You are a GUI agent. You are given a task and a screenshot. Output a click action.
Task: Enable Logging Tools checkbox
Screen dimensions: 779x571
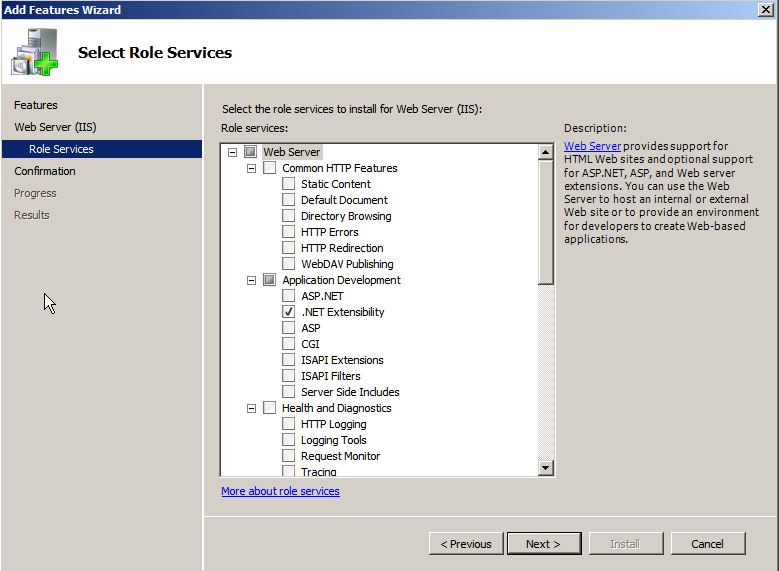pos(288,440)
